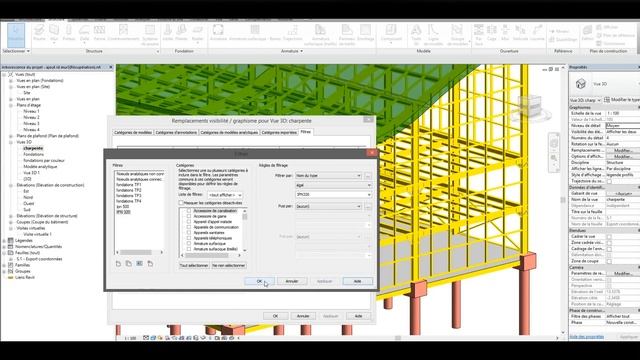Check Accessoire de gaine category
Screen dimensions: 640x360
point(189,216)
